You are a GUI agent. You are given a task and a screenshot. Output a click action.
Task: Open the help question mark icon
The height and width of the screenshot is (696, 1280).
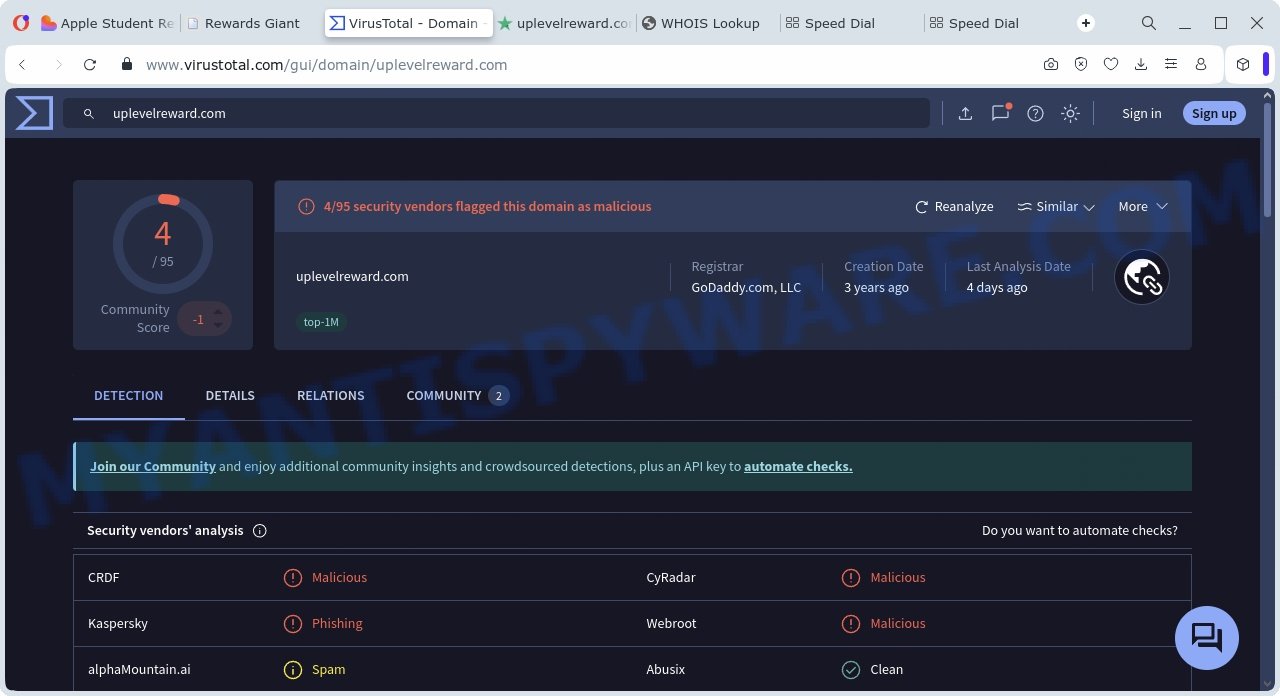pos(1035,113)
